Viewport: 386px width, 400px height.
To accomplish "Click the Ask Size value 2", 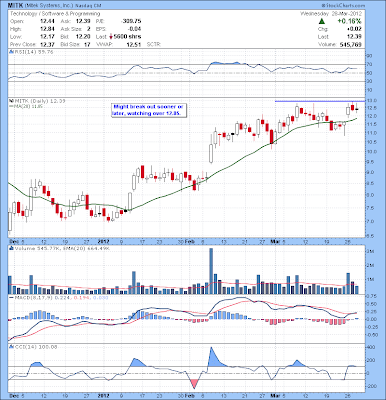I will coord(89,29).
